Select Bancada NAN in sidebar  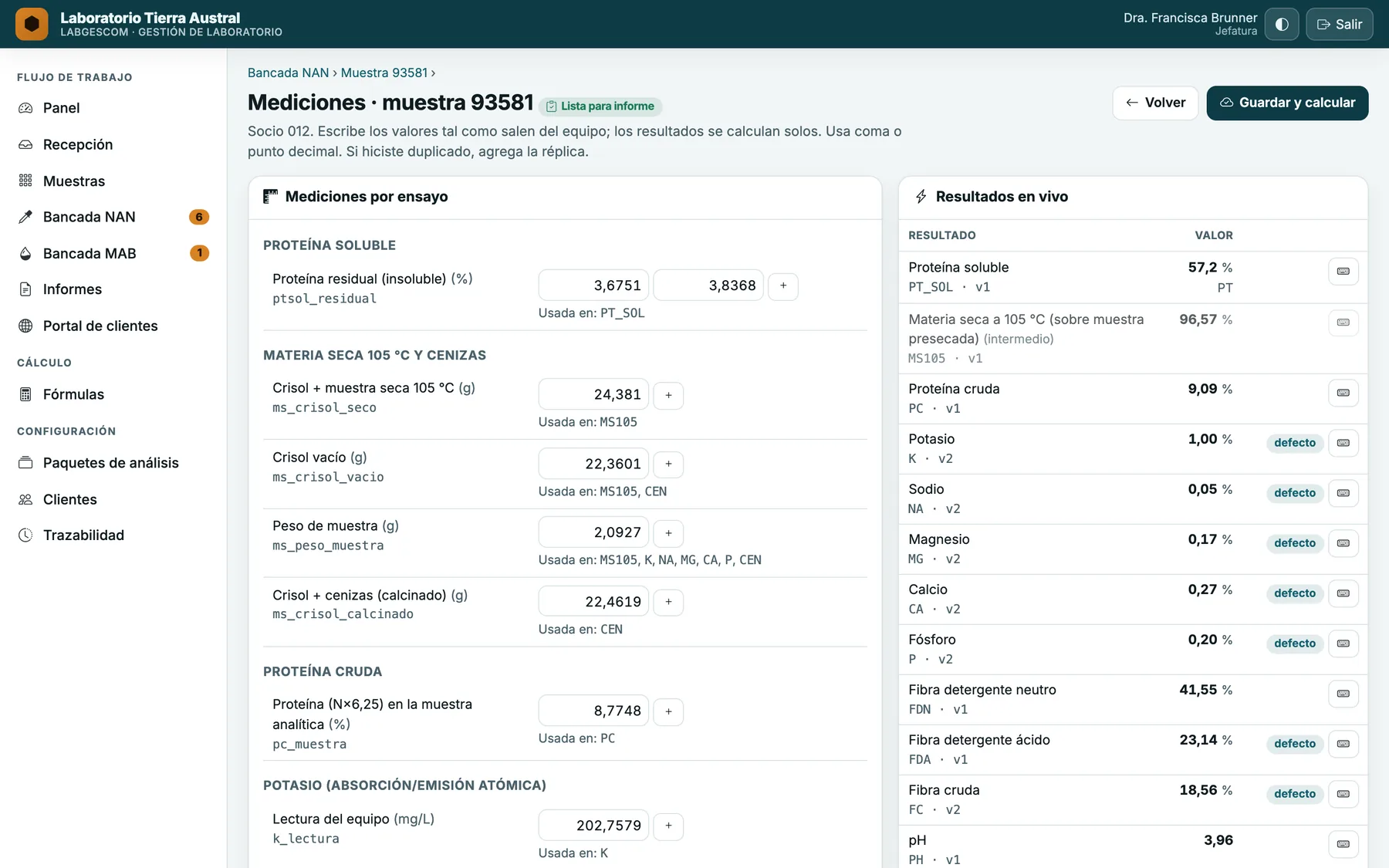(113, 217)
